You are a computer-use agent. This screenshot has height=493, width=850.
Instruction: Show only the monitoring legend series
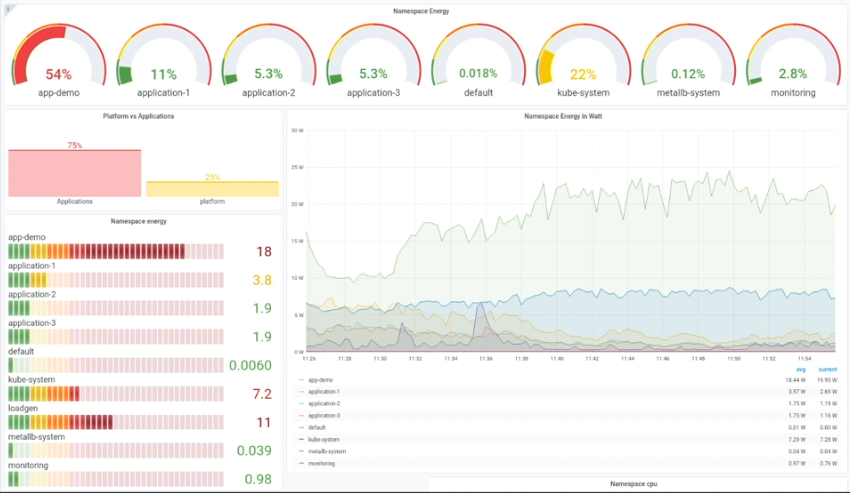tap(322, 463)
